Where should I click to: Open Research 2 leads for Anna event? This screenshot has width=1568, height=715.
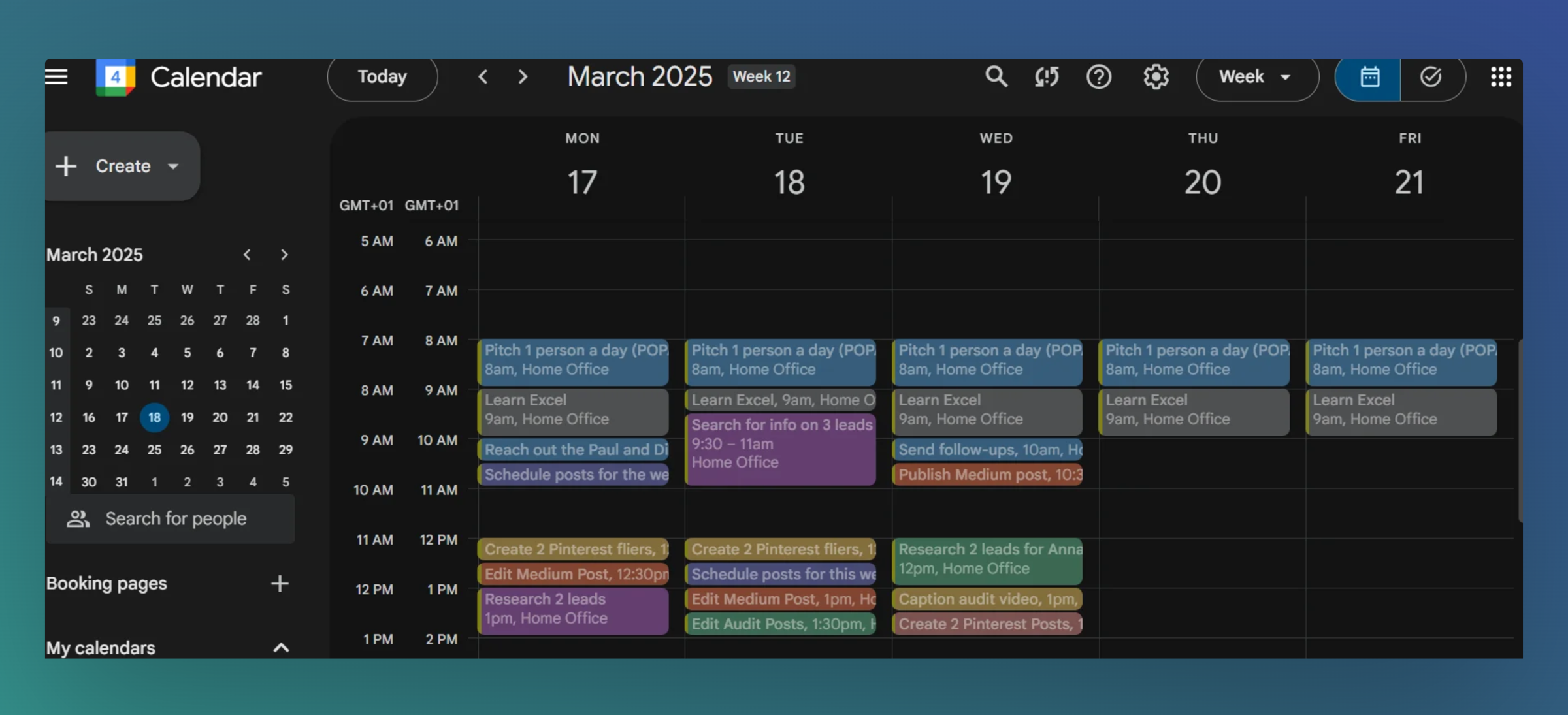(x=987, y=561)
